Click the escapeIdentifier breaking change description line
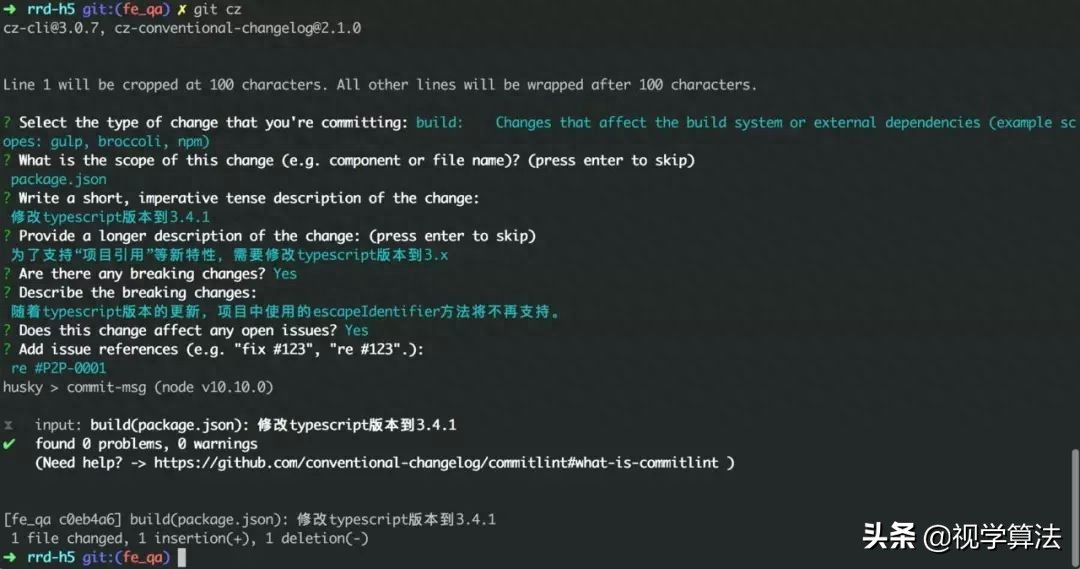The height and width of the screenshot is (569, 1080). pos(286,312)
